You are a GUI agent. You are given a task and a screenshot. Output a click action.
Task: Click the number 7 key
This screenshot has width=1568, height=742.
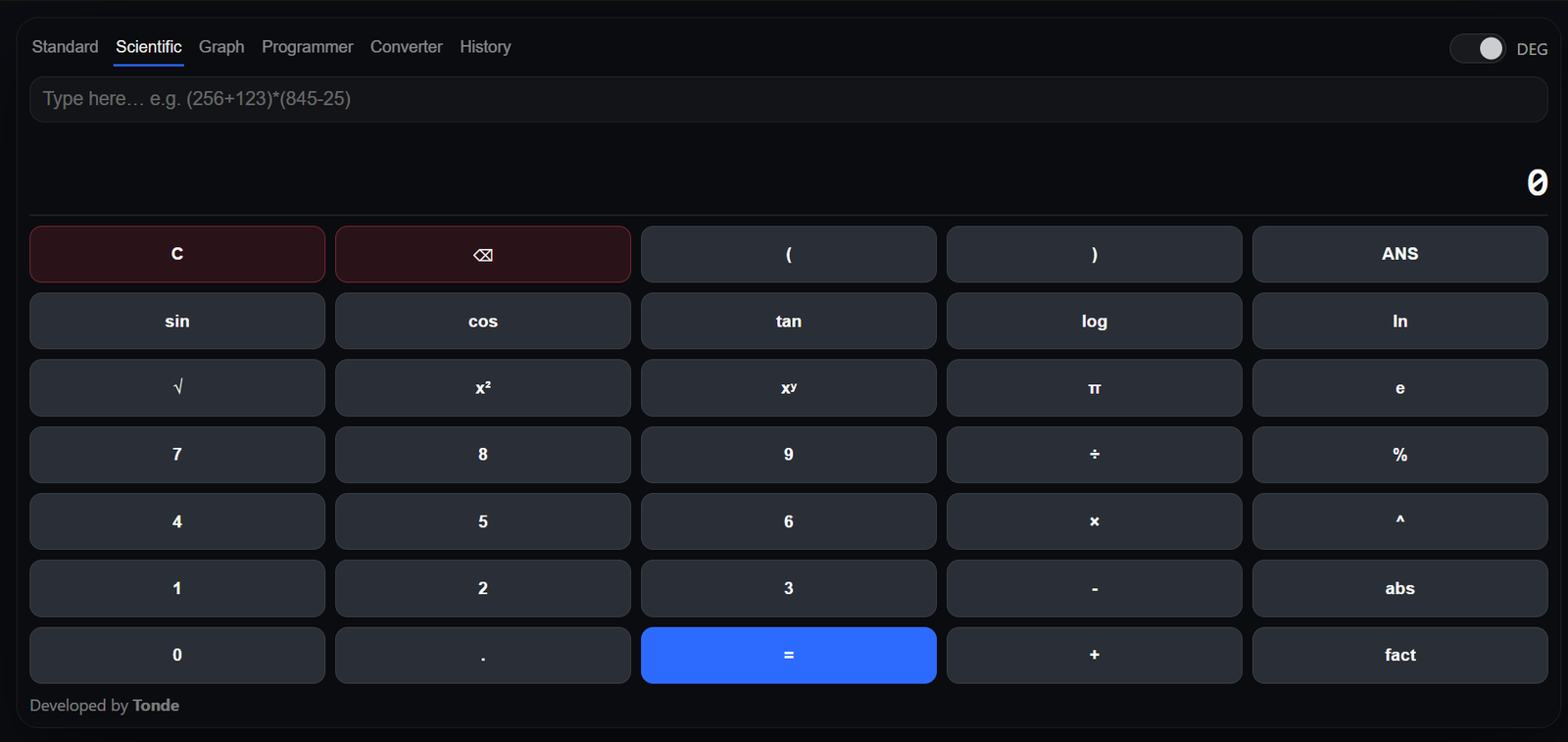click(177, 455)
